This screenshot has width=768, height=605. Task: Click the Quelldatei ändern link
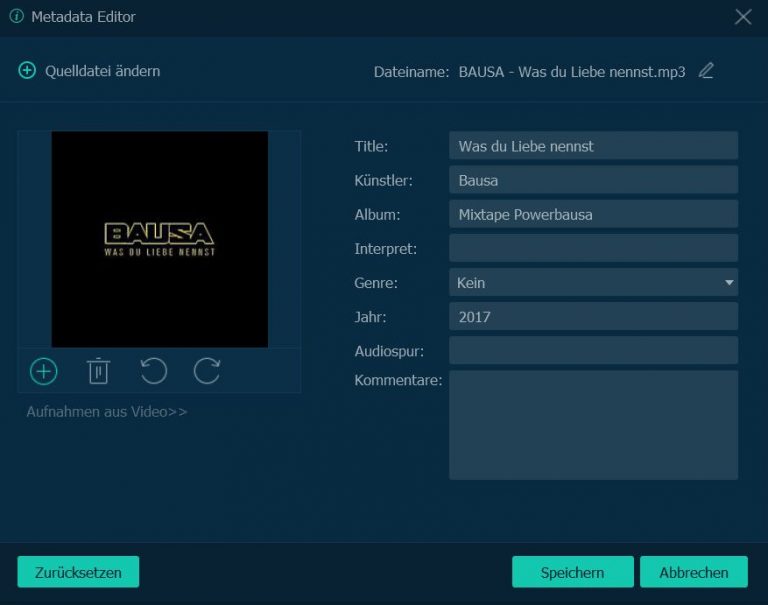(x=102, y=71)
